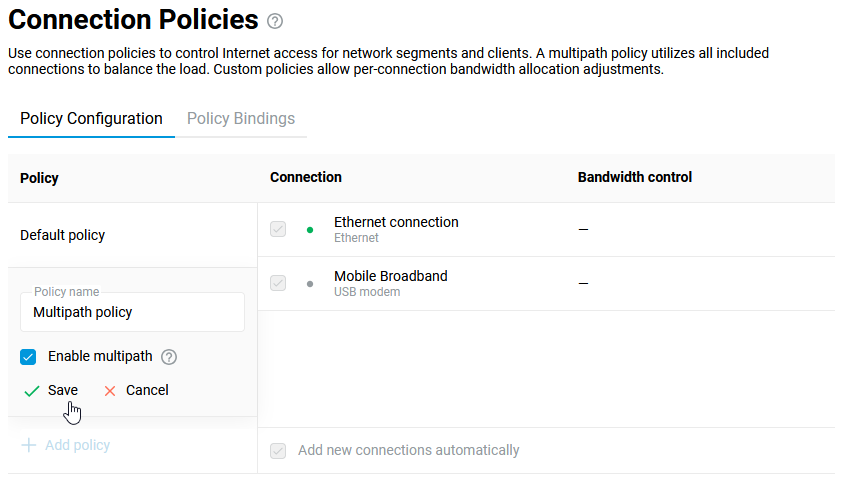
Task: Click the Policy column header
Action: coord(39,178)
